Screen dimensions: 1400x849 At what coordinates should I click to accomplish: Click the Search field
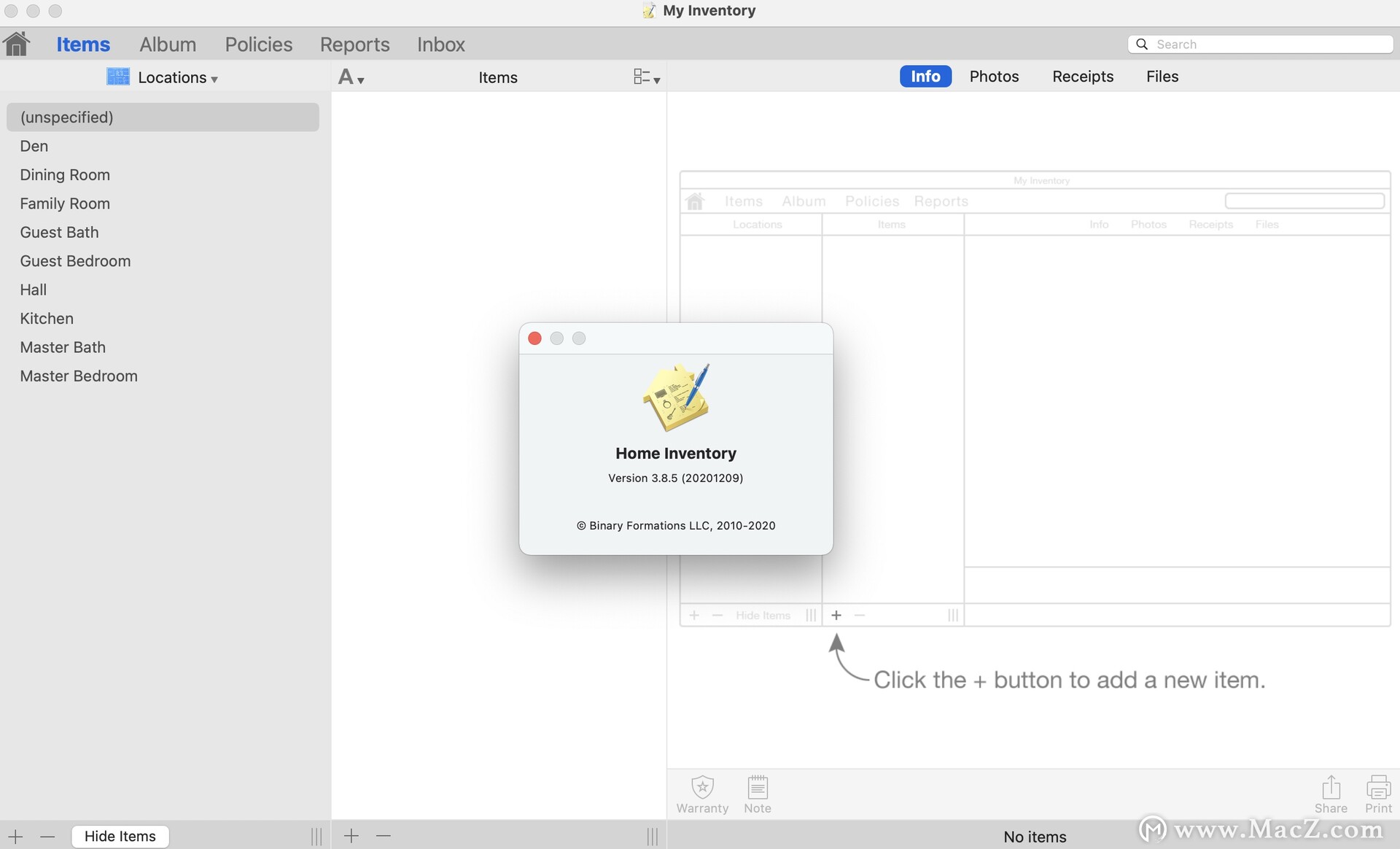(x=1260, y=44)
